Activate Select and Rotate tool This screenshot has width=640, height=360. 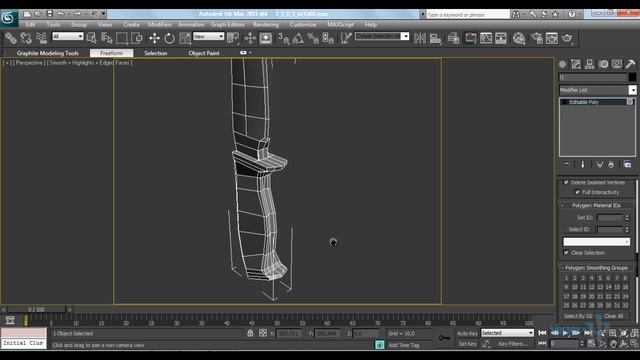point(169,38)
